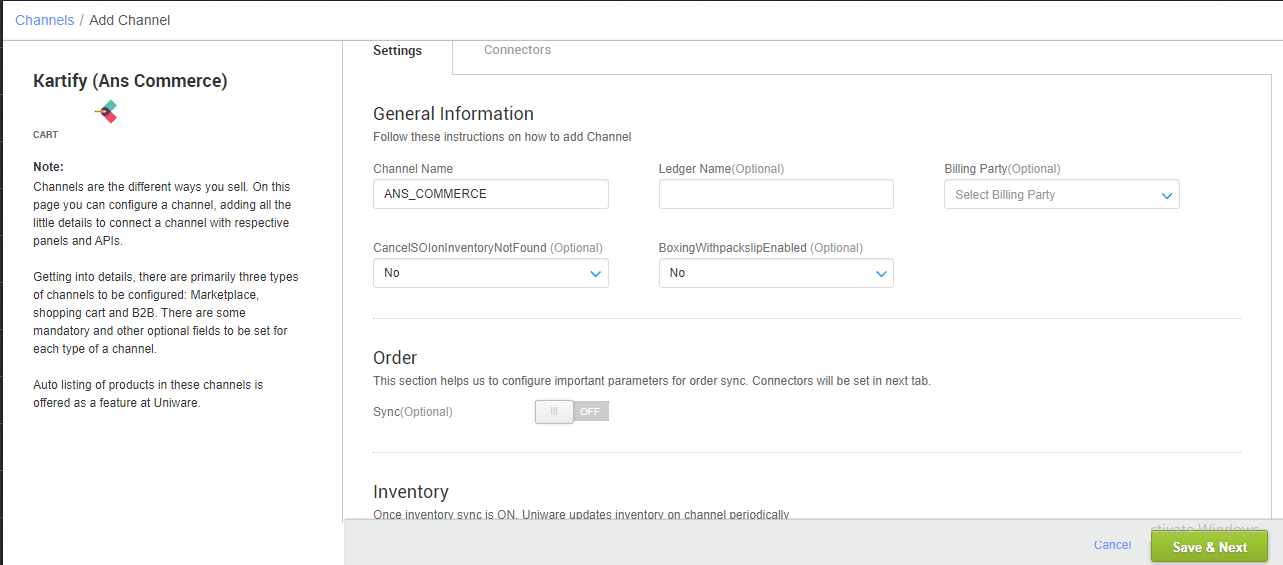Click the General Information heading

click(453, 114)
